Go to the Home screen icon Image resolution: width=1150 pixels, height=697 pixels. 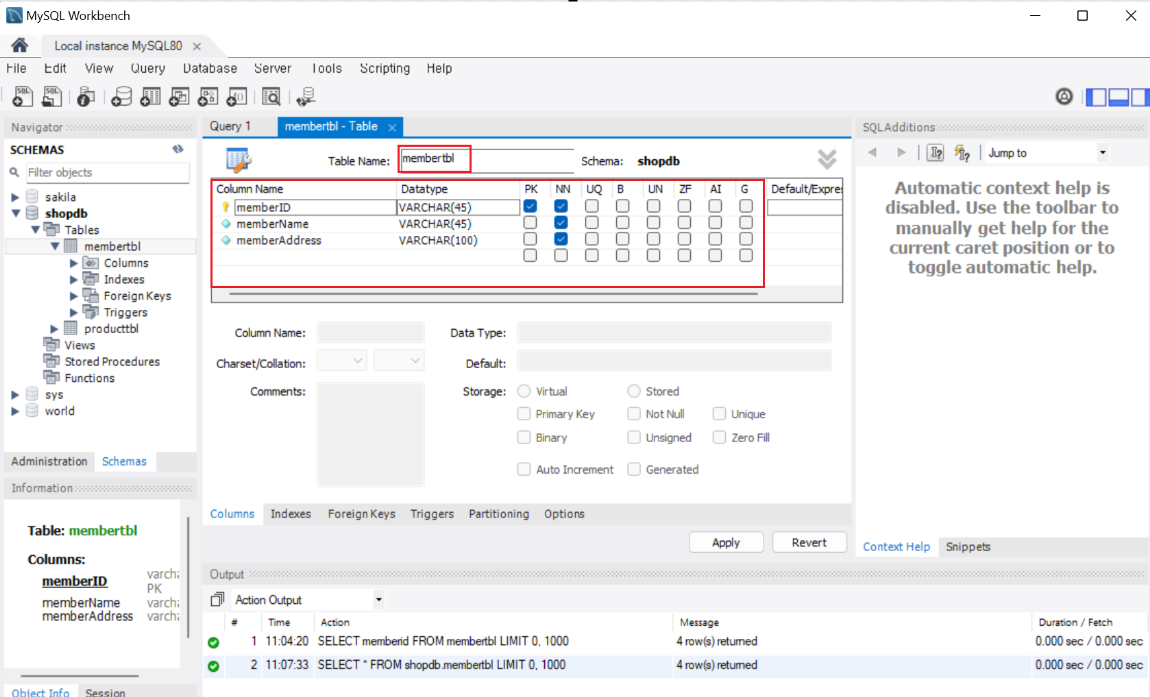(20, 45)
